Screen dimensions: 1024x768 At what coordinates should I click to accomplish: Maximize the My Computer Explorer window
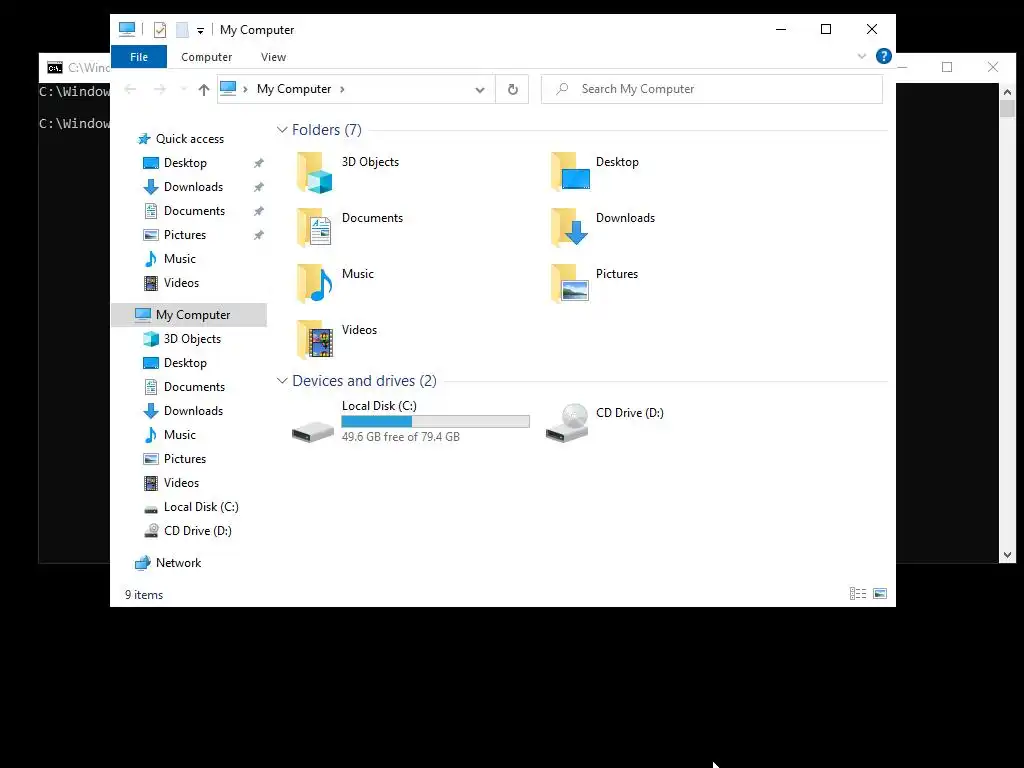(x=825, y=29)
